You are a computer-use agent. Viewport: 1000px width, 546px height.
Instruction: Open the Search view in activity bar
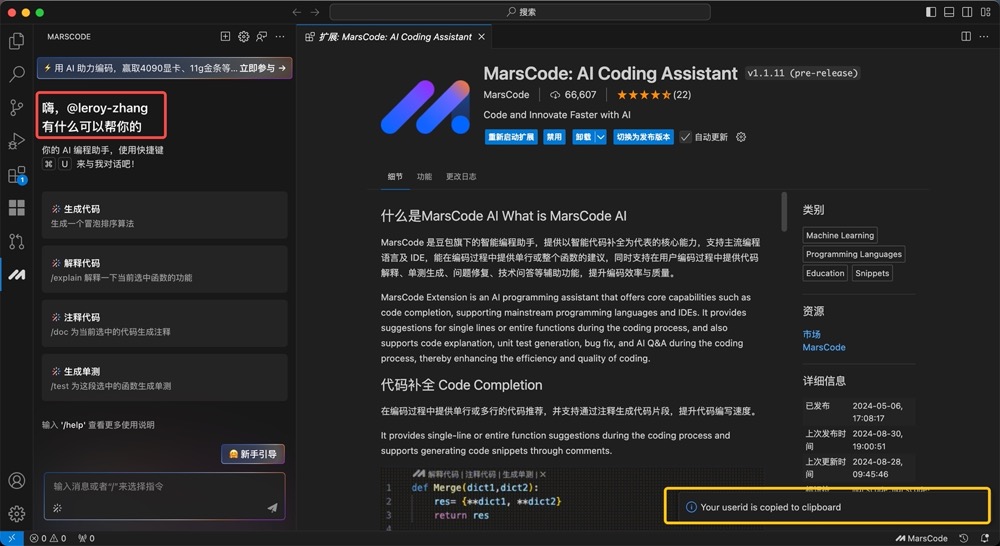coord(17,75)
